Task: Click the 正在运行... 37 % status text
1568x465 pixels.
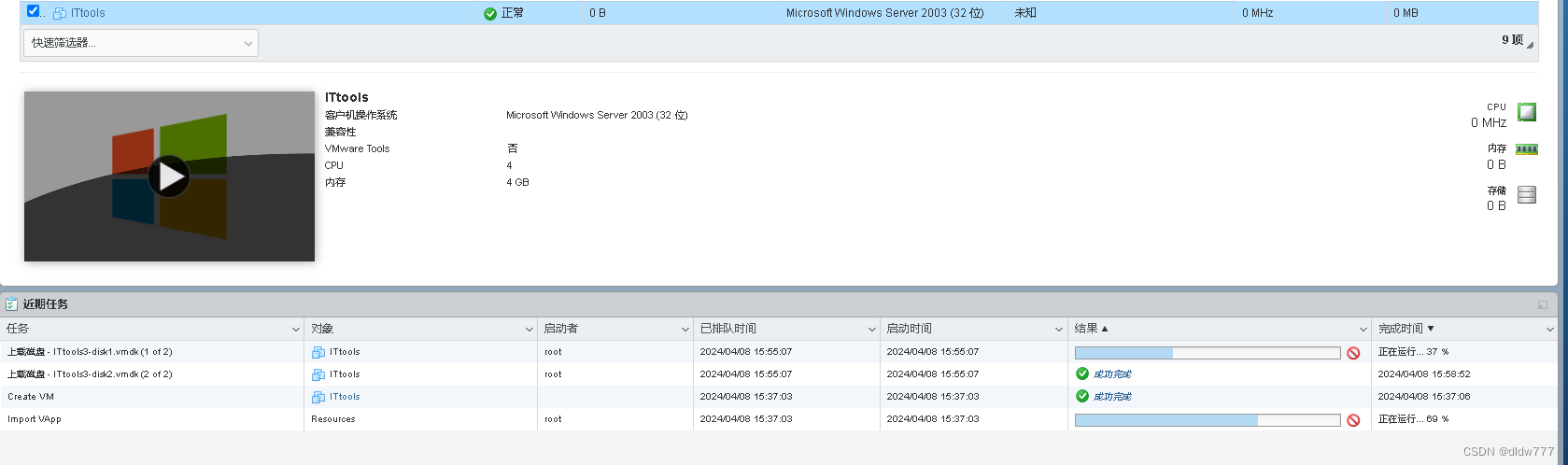Action: [1414, 352]
